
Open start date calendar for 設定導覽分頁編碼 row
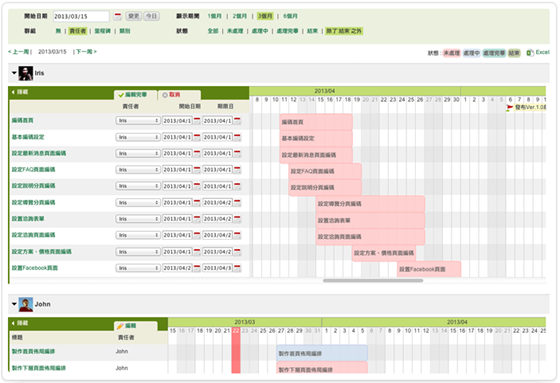(197, 203)
